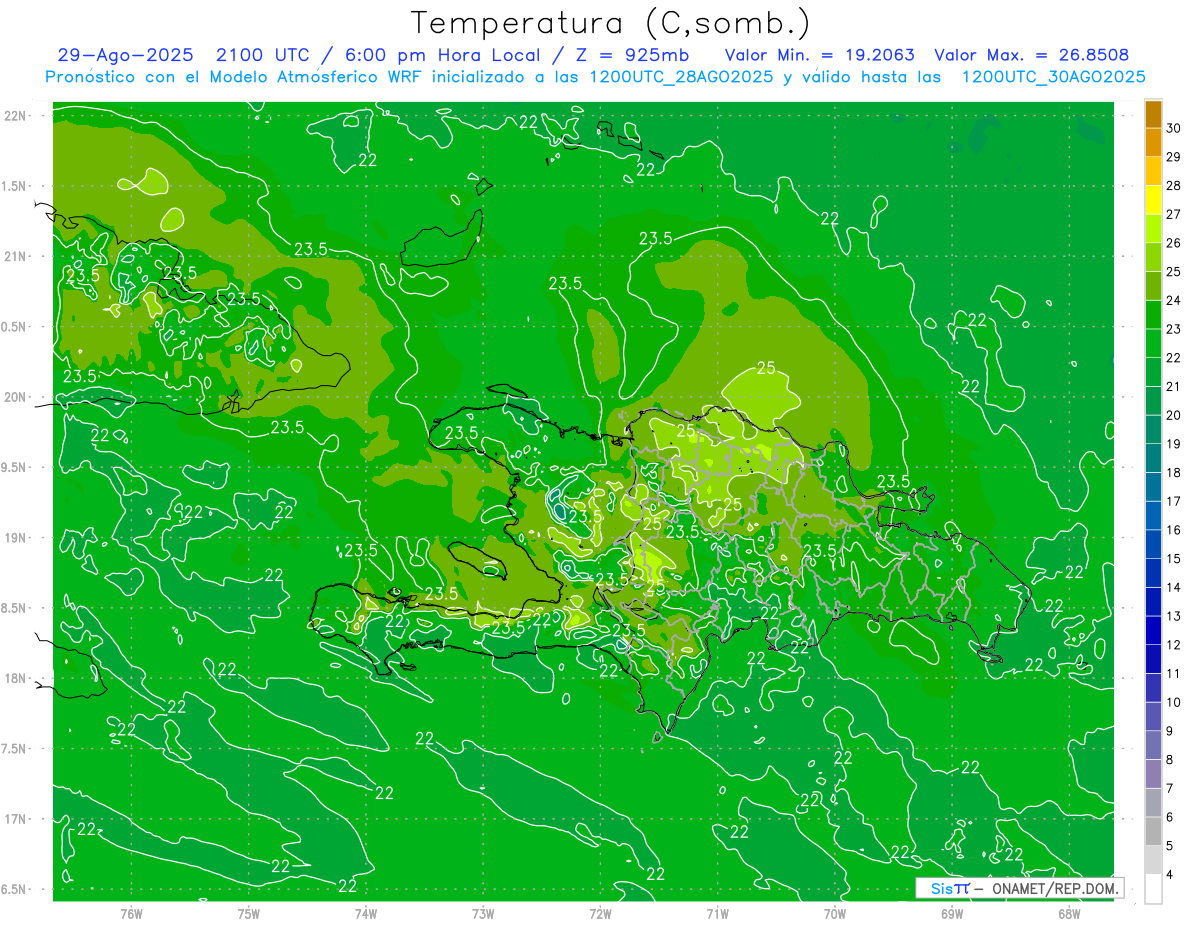The height and width of the screenshot is (927, 1200).
Task: Click the "ONAMET/REP.DOM." credit label
Action: [x=1055, y=889]
